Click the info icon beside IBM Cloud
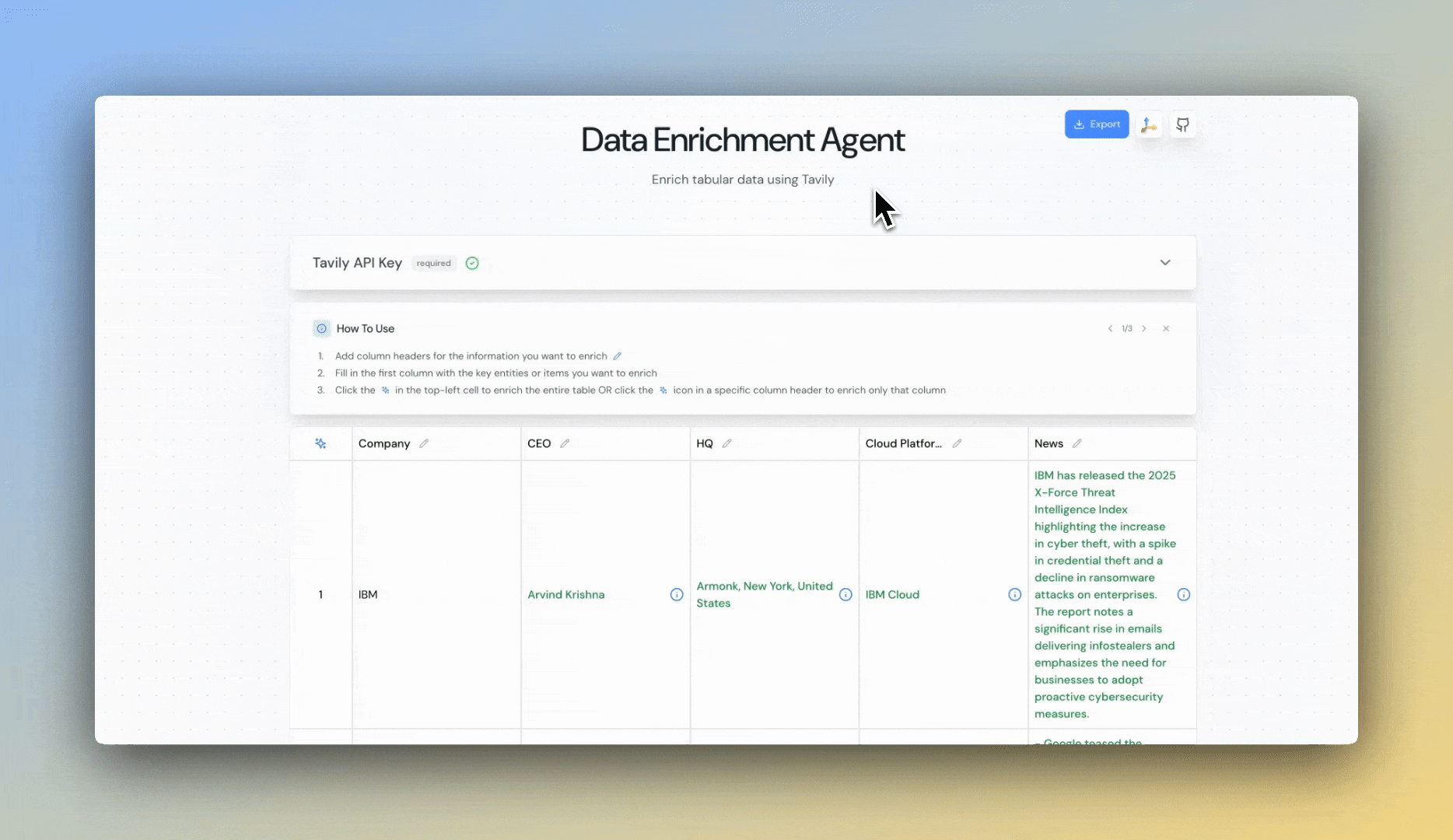1453x840 pixels. tap(1014, 594)
